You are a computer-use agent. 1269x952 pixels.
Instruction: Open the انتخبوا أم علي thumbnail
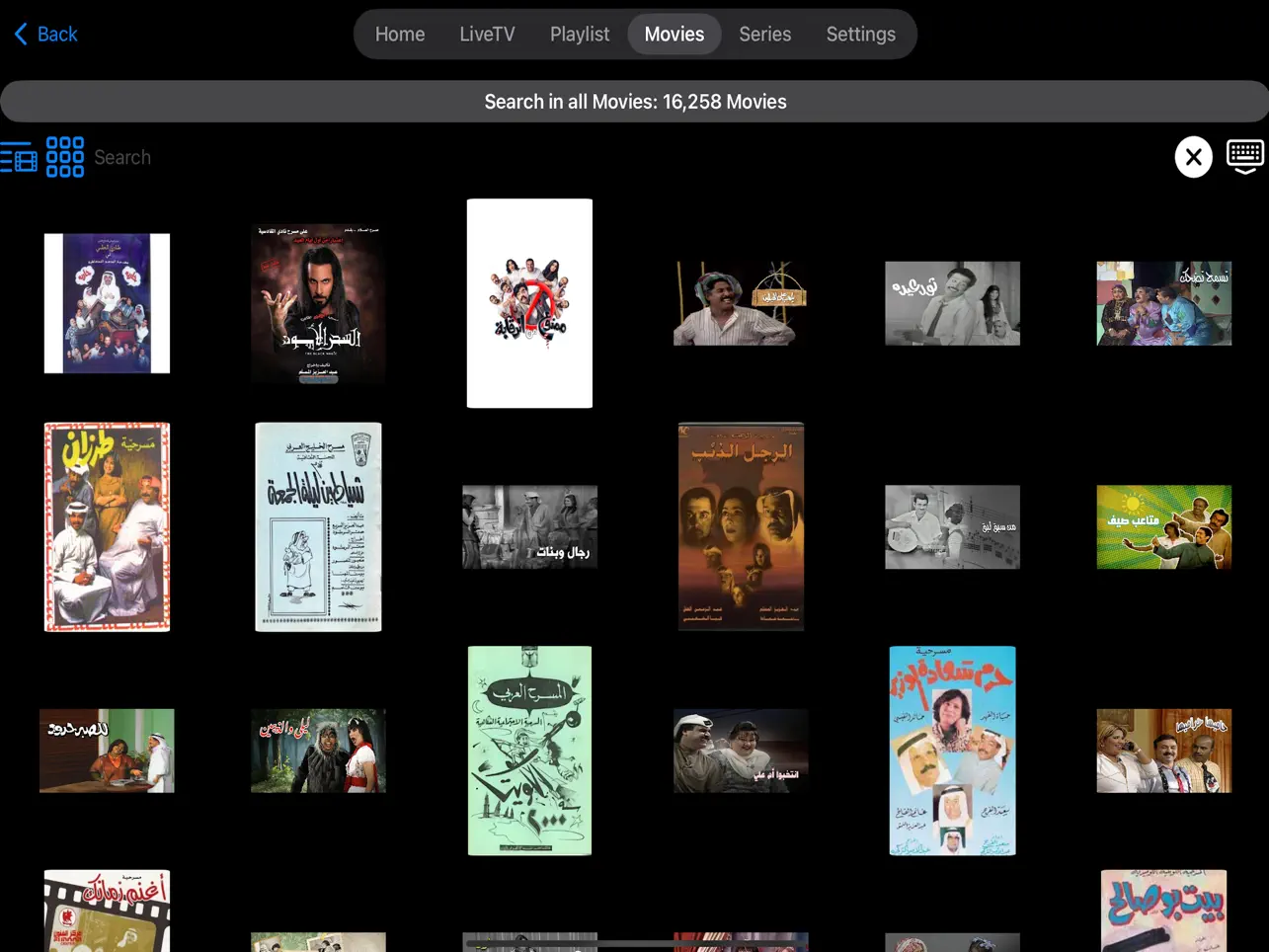(x=741, y=751)
